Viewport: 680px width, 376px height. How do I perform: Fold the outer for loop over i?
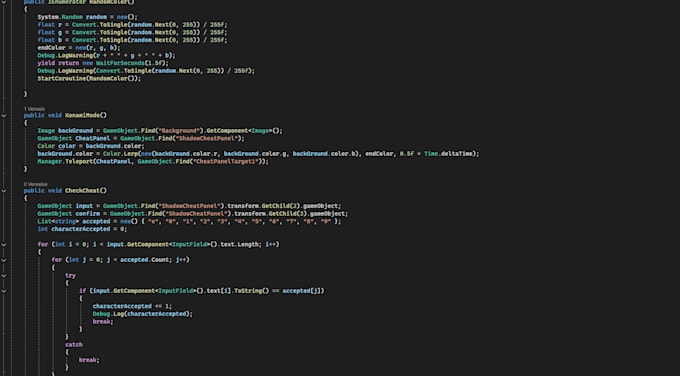tap(4, 245)
